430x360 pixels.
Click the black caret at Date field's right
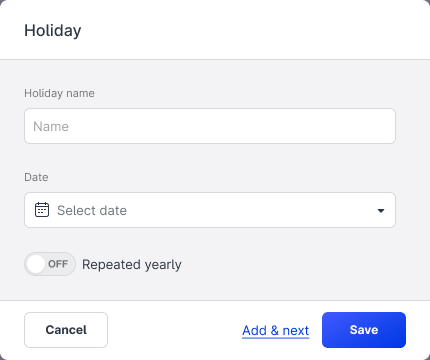381,211
